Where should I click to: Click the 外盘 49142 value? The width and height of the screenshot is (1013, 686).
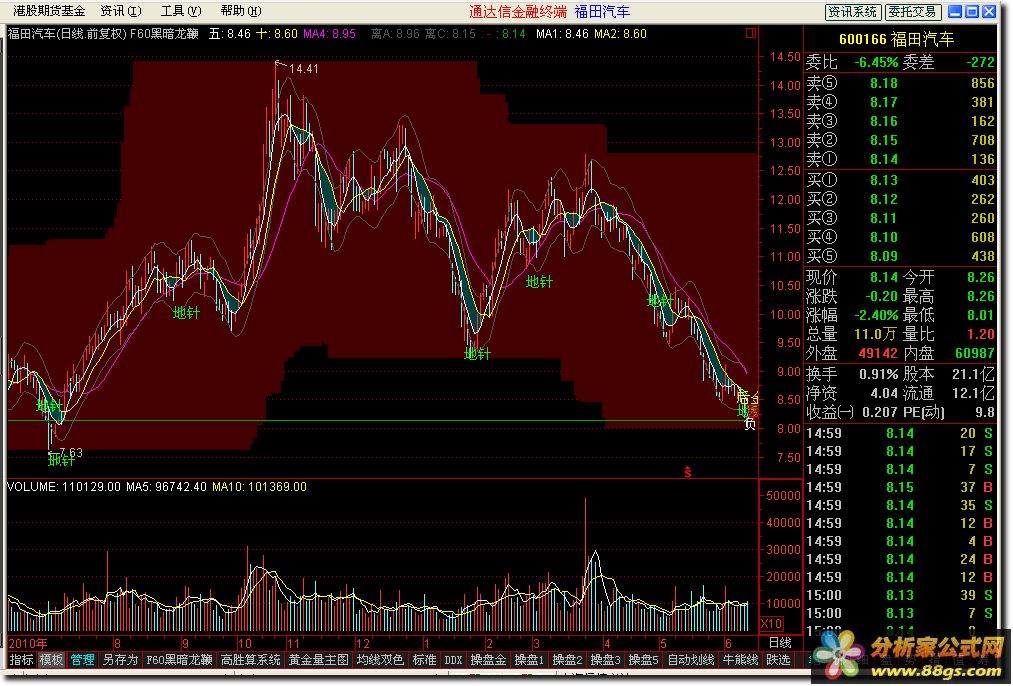click(878, 353)
